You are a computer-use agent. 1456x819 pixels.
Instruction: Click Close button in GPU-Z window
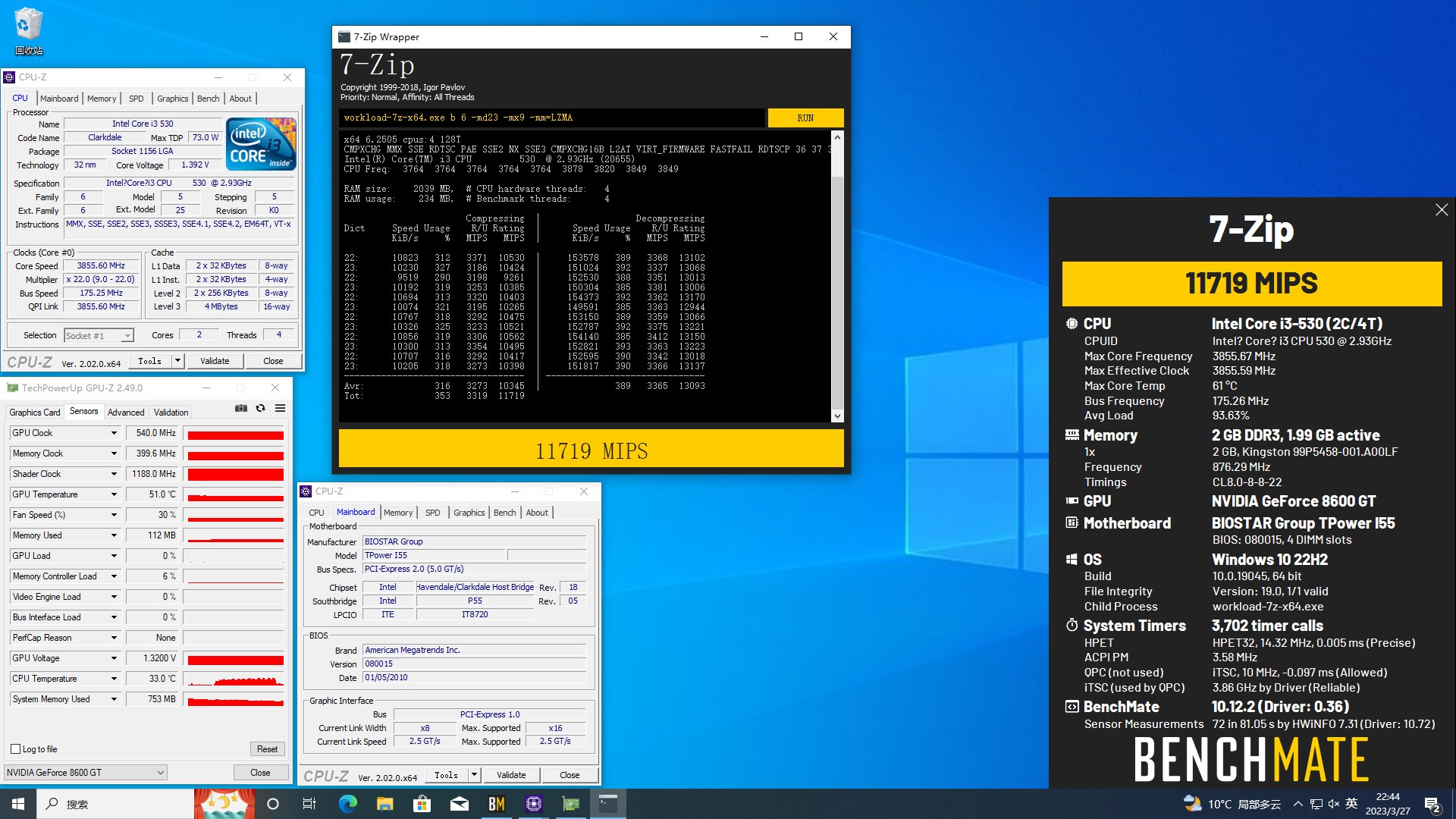pos(260,773)
